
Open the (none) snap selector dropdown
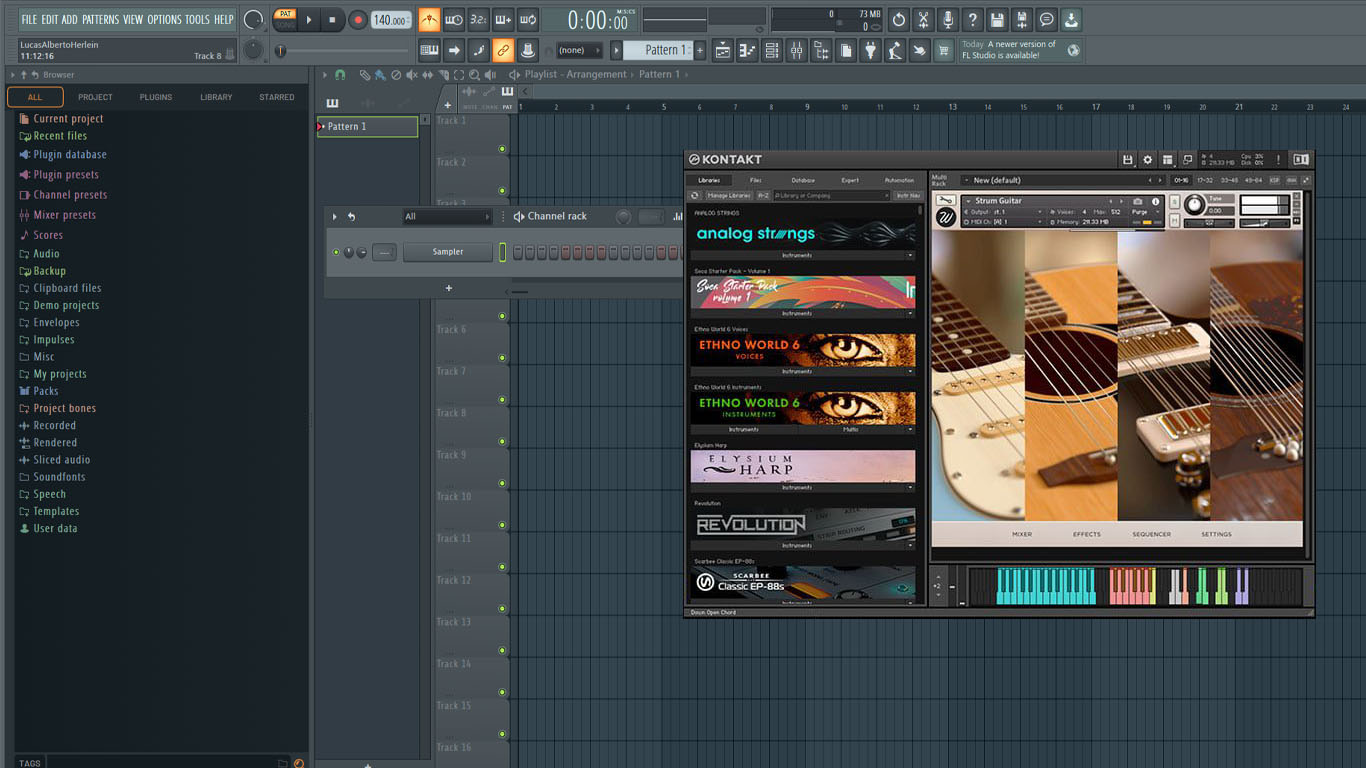pyautogui.click(x=580, y=50)
